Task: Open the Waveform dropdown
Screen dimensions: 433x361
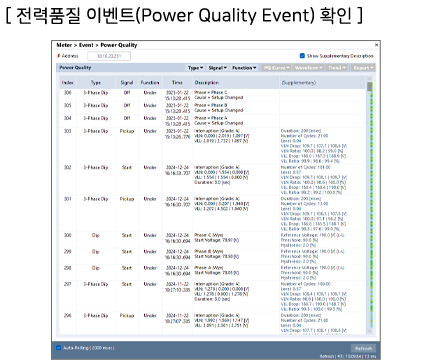Action: pos(308,68)
